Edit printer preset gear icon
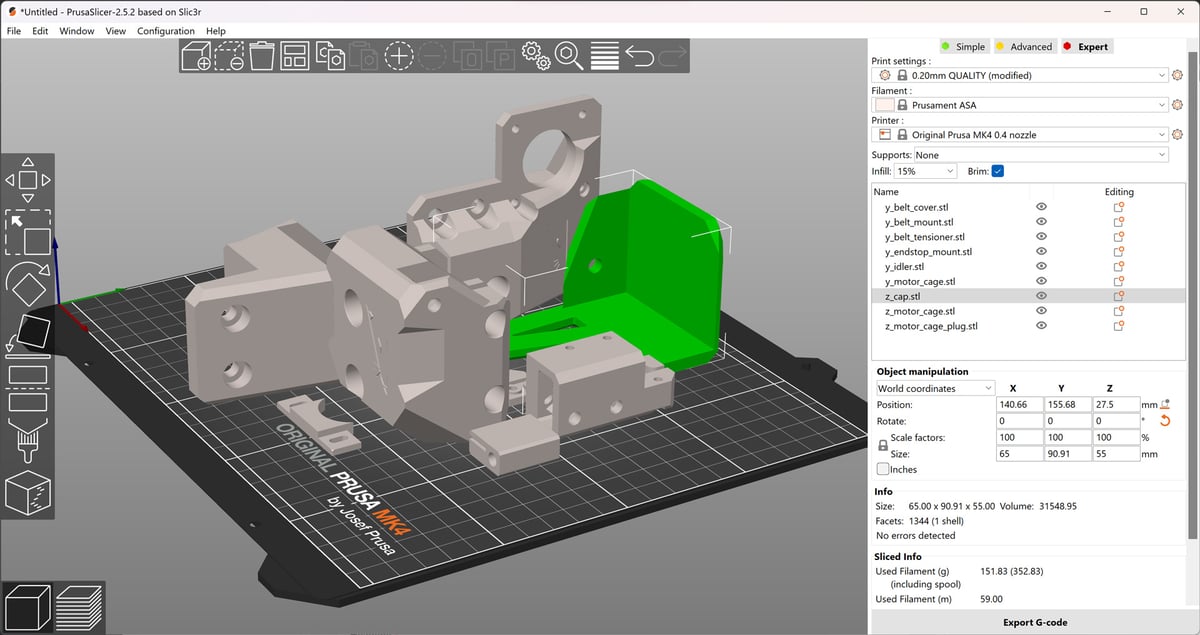Image resolution: width=1200 pixels, height=635 pixels. click(x=1177, y=135)
